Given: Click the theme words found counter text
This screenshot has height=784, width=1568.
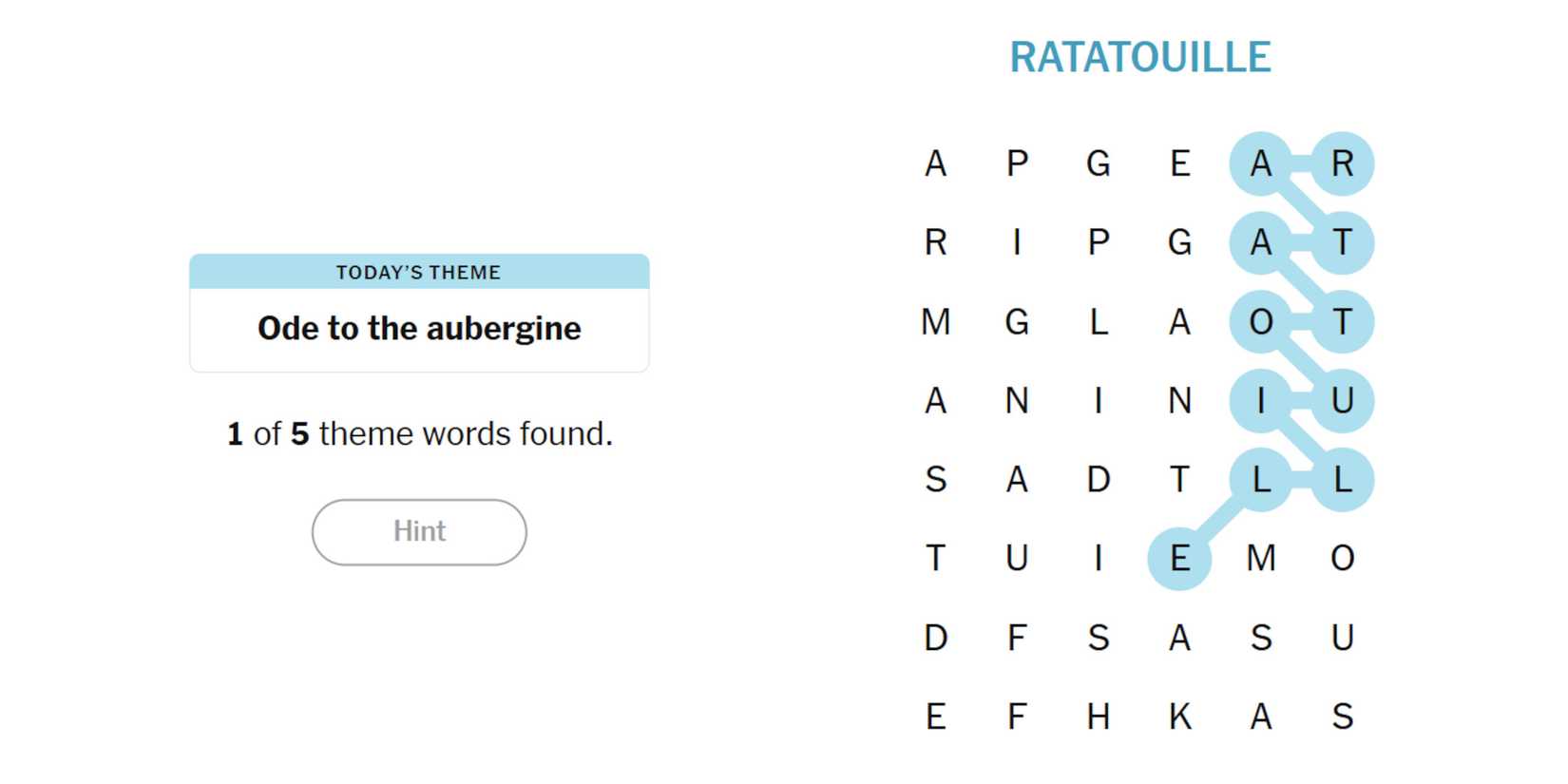Looking at the screenshot, I should click(x=419, y=434).
